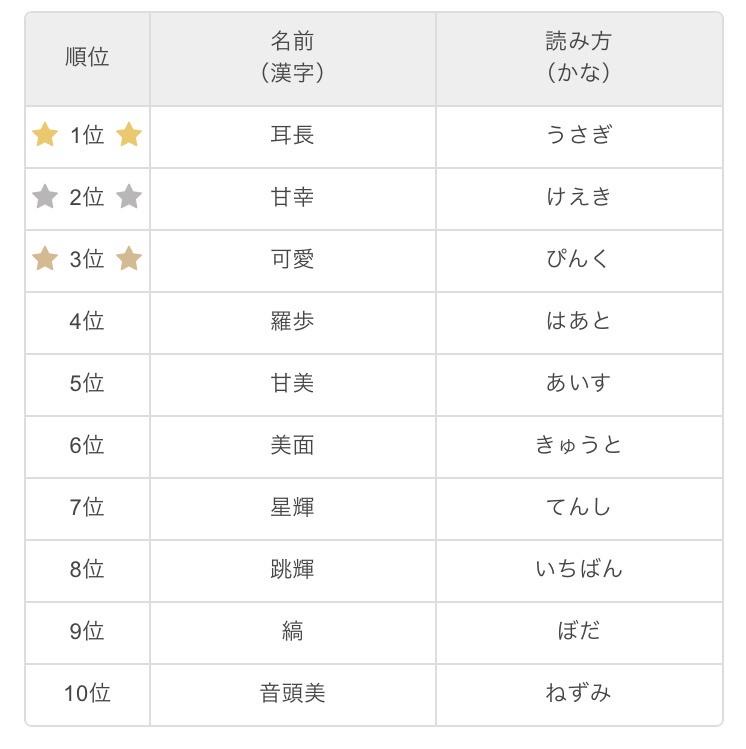The image size is (746, 749).
Task: Click the reading あいす
Action: pyautogui.click(x=578, y=383)
